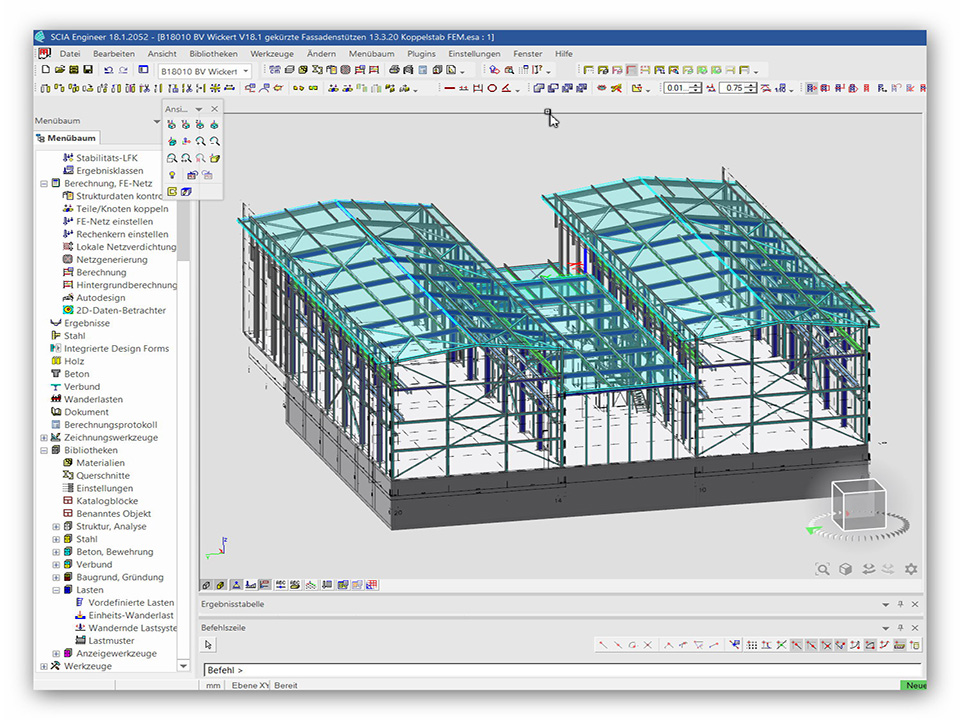Click the view cube icon beside magnifier
This screenshot has width=960, height=720.
coord(845,569)
